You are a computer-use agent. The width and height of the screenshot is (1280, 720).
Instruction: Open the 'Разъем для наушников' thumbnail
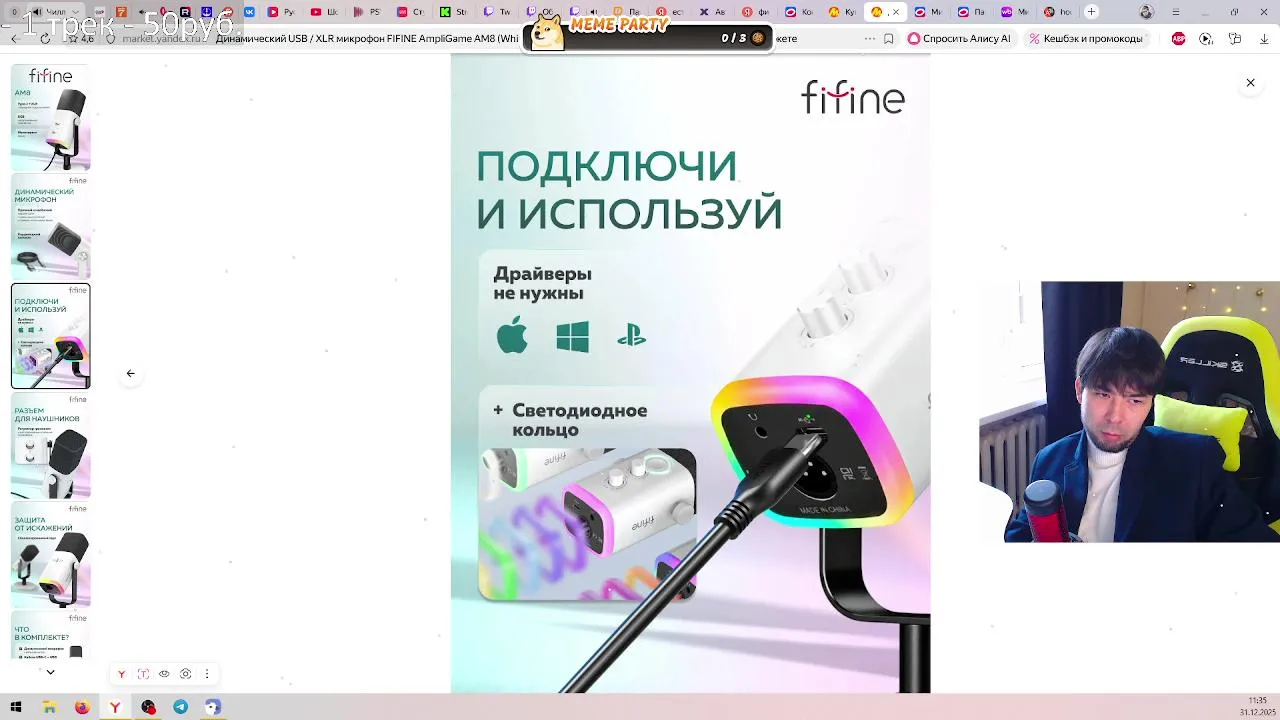coord(51,445)
